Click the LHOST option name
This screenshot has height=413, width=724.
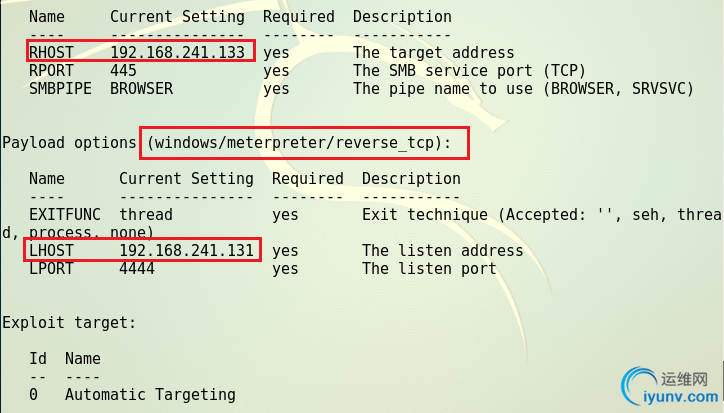[x=51, y=251]
